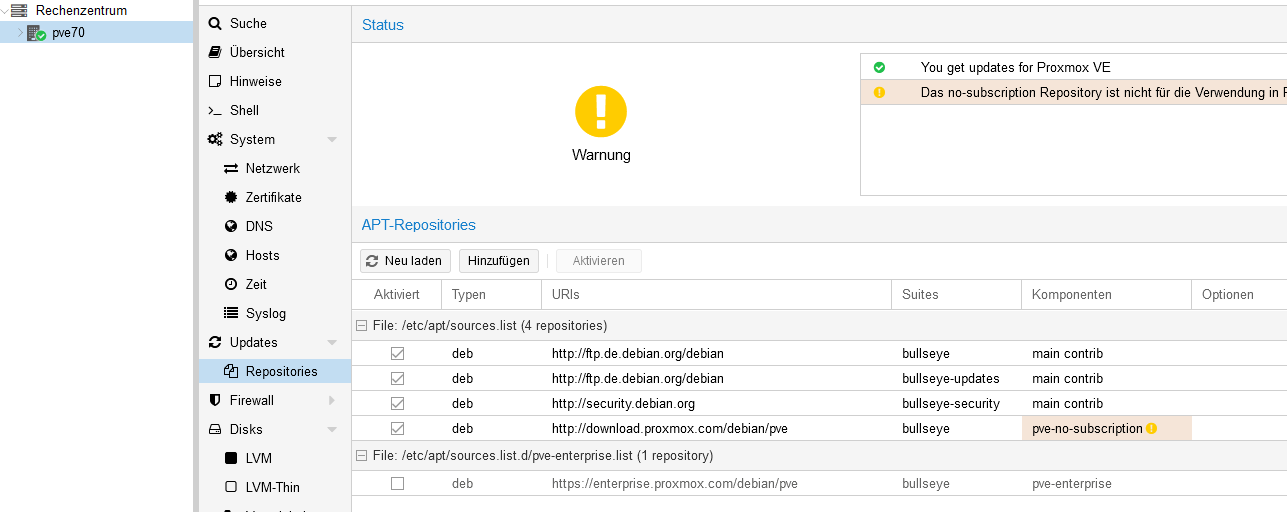Select the https://enterprise.proxmox.com/debian/pve URI cell
This screenshot has width=1287, height=512.
click(x=717, y=484)
